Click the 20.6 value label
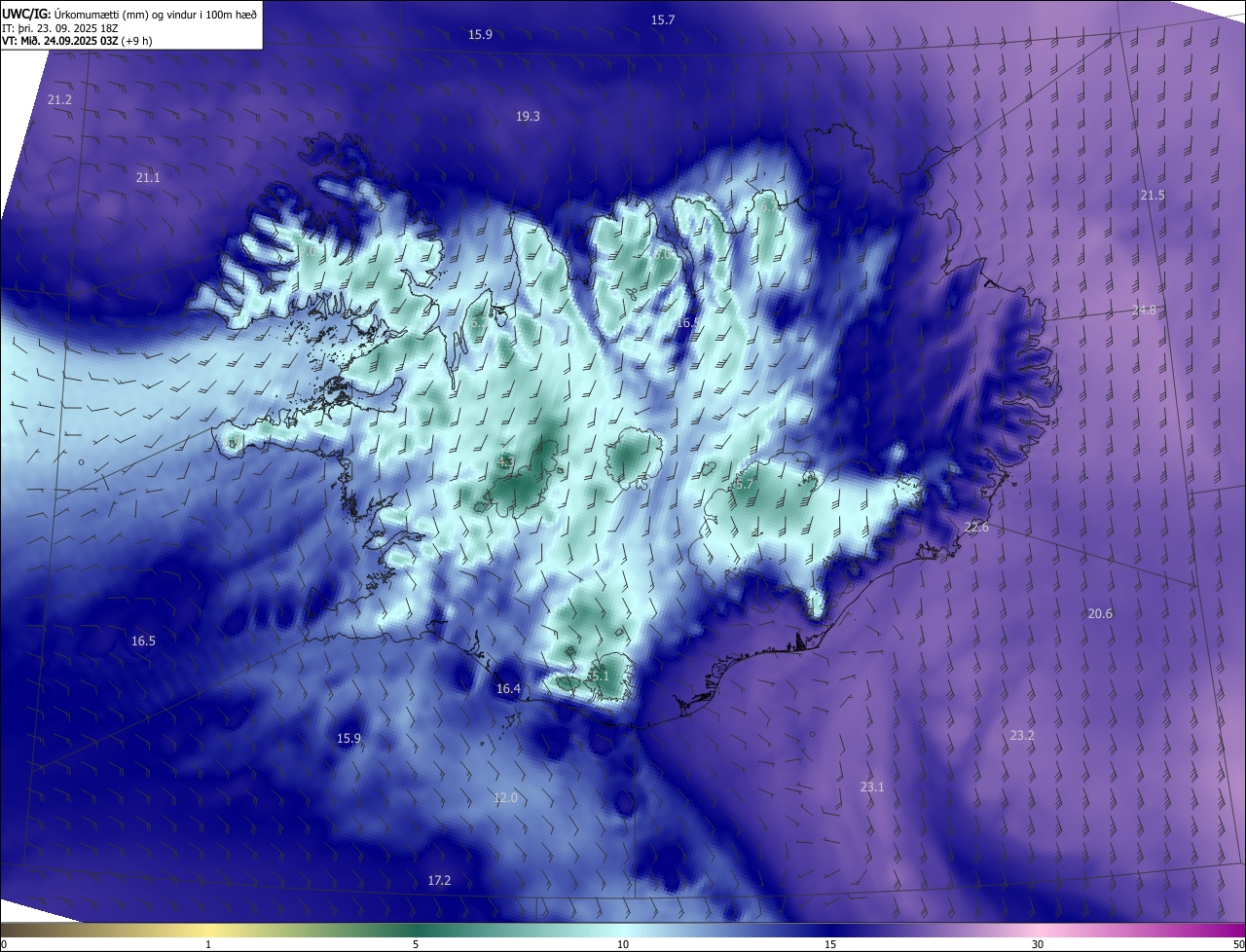 1100,613
